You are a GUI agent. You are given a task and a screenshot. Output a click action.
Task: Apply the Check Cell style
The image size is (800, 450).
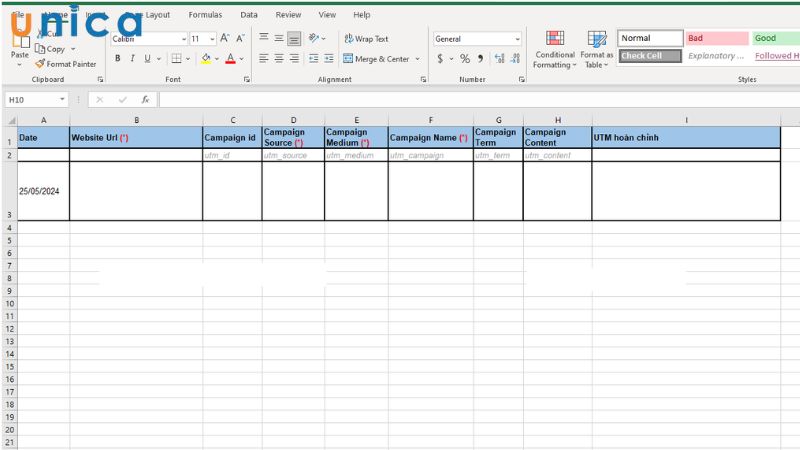(648, 56)
